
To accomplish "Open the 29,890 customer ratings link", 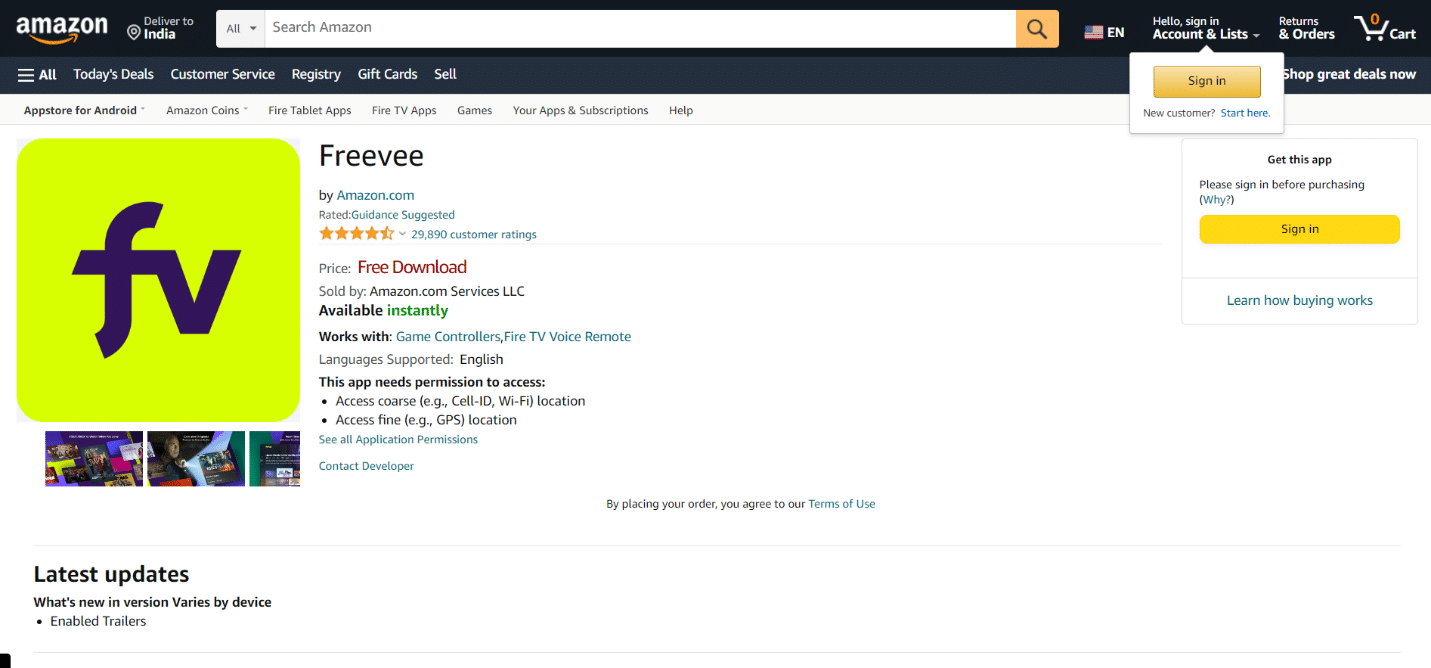I will click(x=474, y=235).
